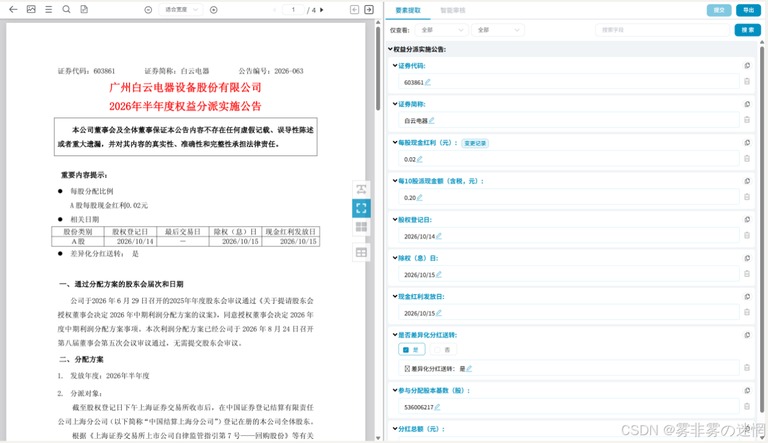
Task: Go to next page arrow beside /4
Action: pyautogui.click(x=322, y=10)
